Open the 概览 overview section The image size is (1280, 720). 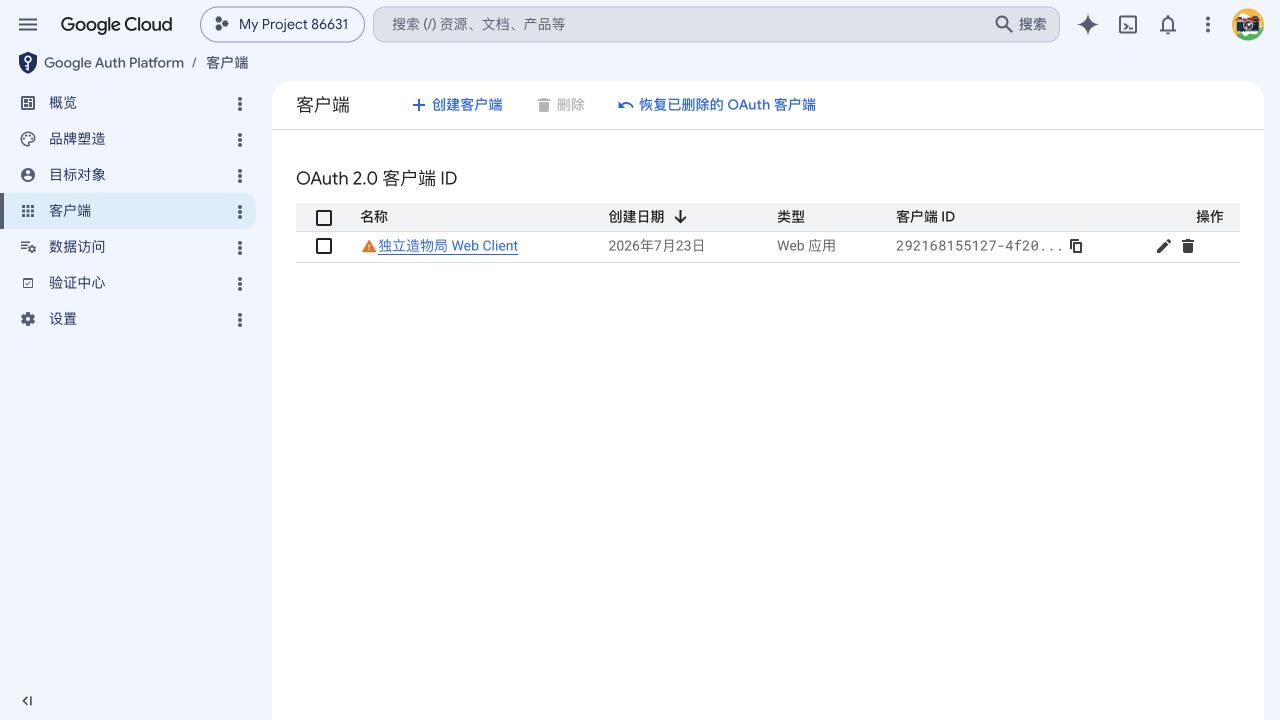[63, 103]
